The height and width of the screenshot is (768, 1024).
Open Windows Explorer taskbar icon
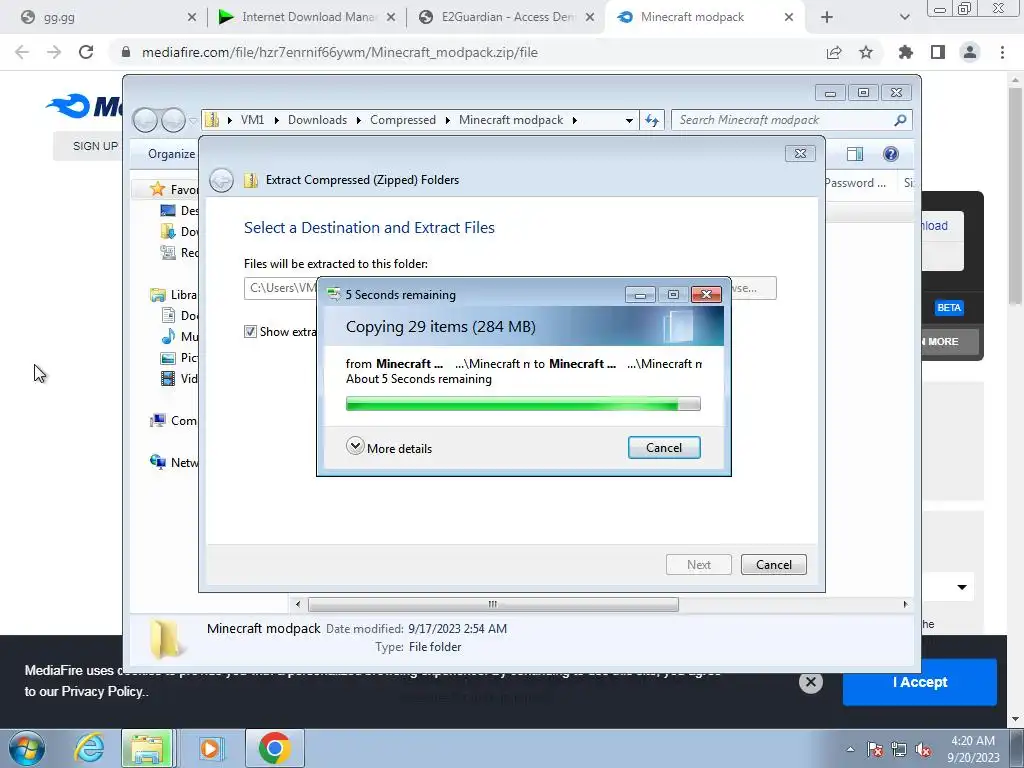[148, 748]
